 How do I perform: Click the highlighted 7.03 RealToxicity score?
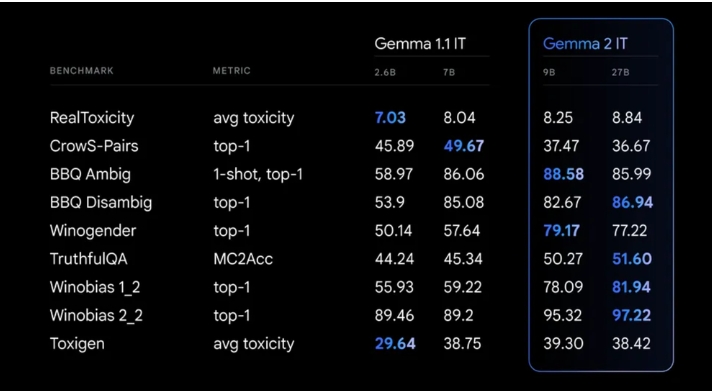tap(390, 118)
